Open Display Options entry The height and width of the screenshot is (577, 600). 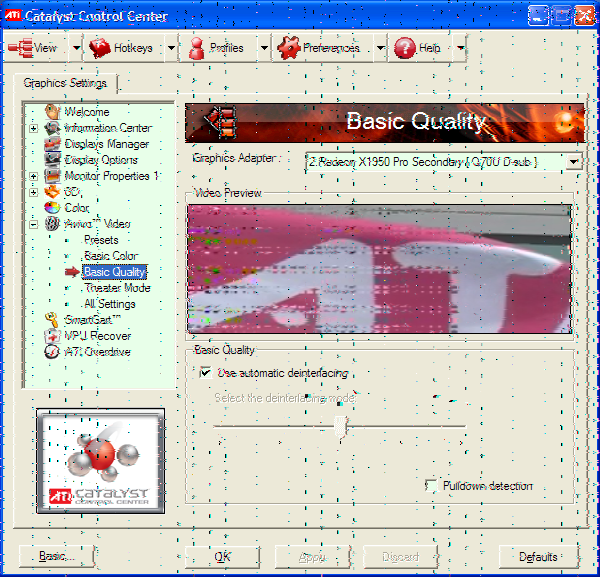pyautogui.click(x=101, y=160)
